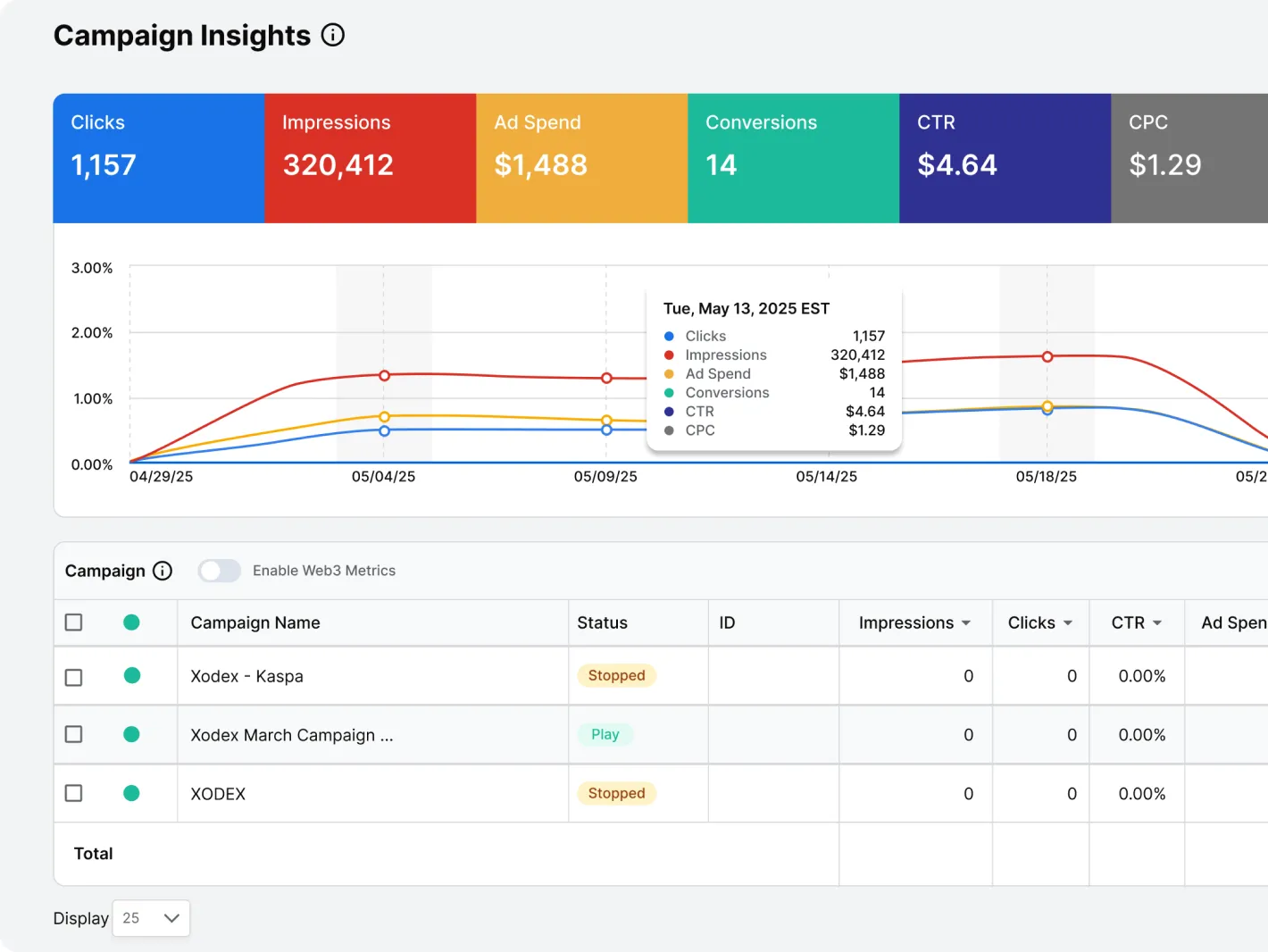Click the Campaign Name column header

click(255, 622)
